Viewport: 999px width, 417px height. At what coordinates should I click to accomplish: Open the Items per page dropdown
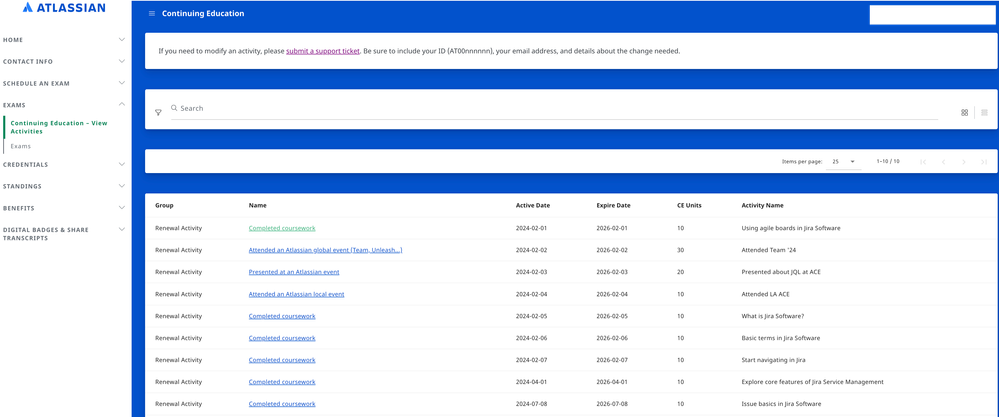pos(844,162)
